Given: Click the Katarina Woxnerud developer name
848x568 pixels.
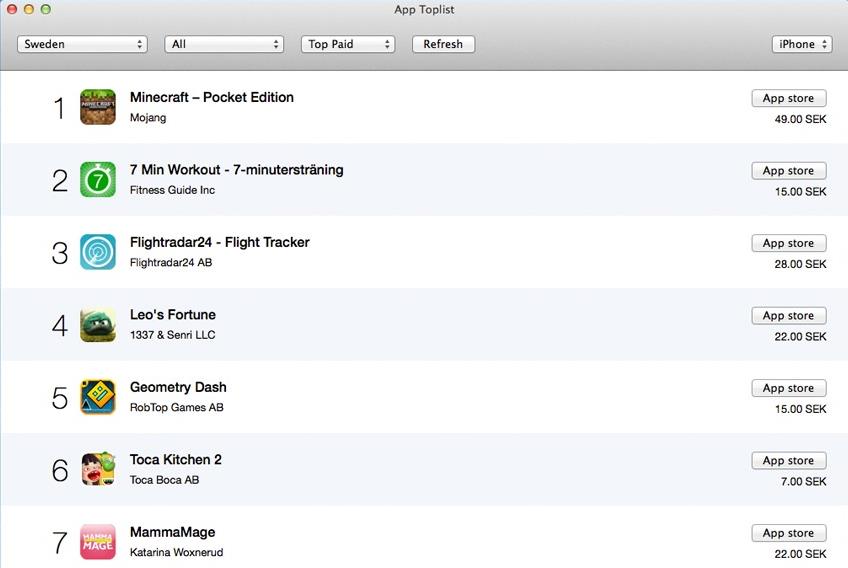Looking at the screenshot, I should pyautogui.click(x=176, y=552).
